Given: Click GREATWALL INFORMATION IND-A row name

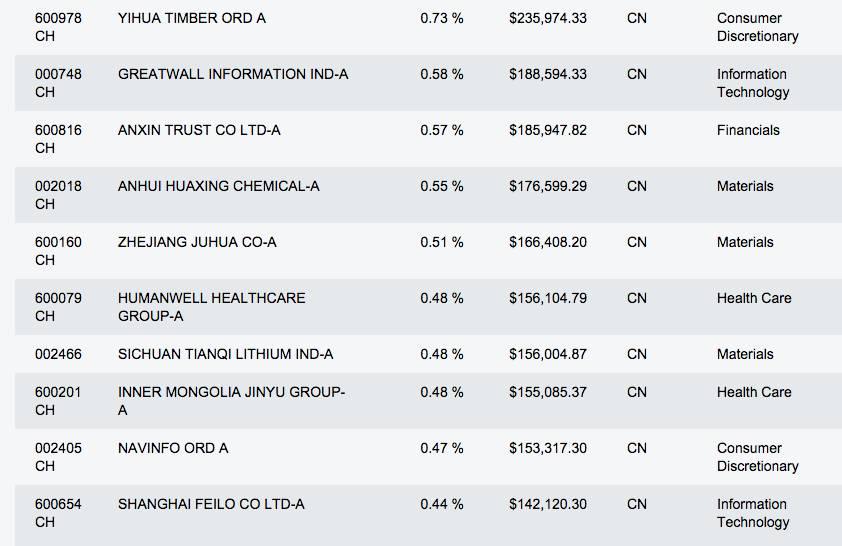Looking at the screenshot, I should (233, 74).
